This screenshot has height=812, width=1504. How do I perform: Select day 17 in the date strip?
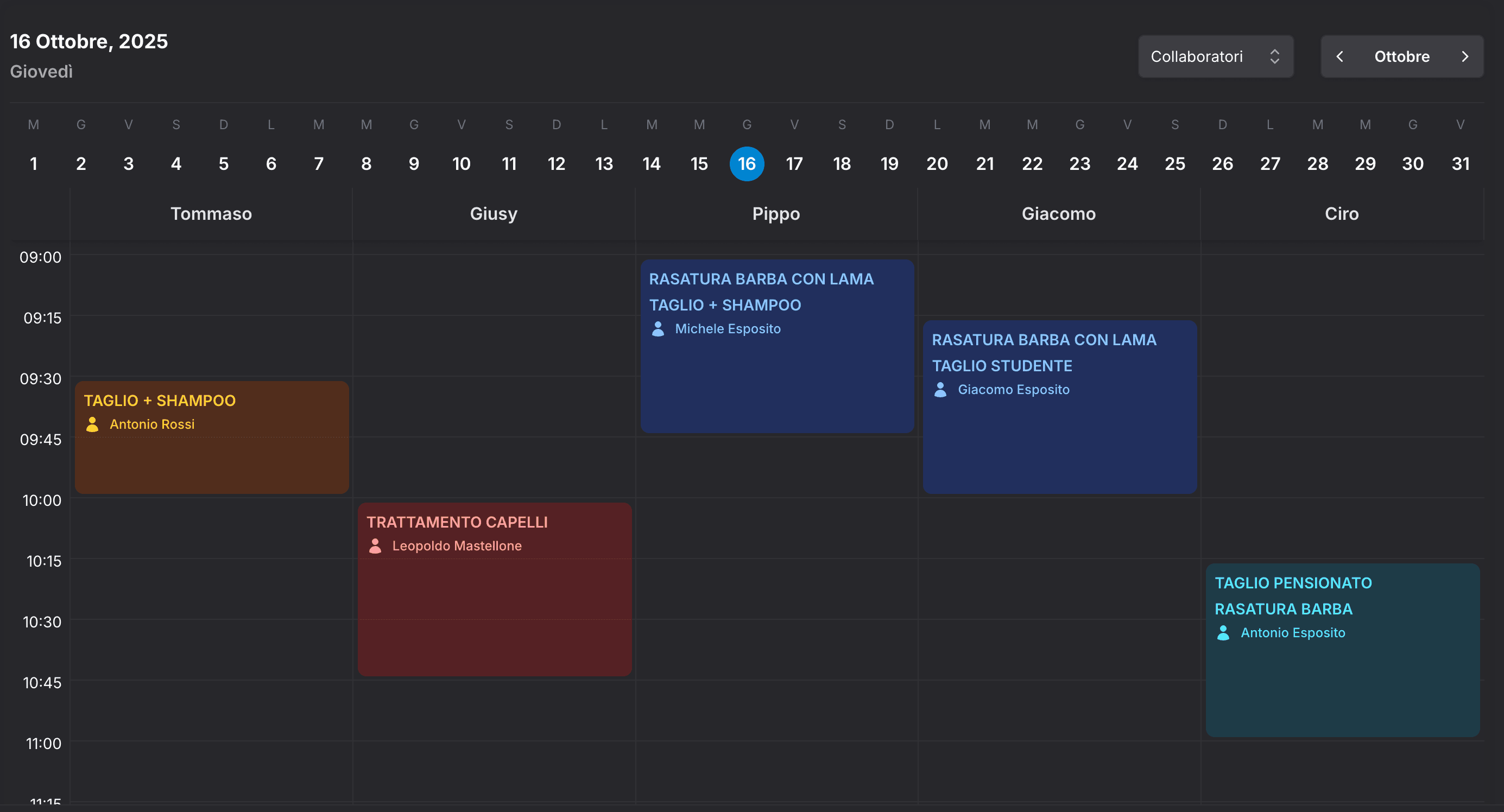tap(794, 163)
